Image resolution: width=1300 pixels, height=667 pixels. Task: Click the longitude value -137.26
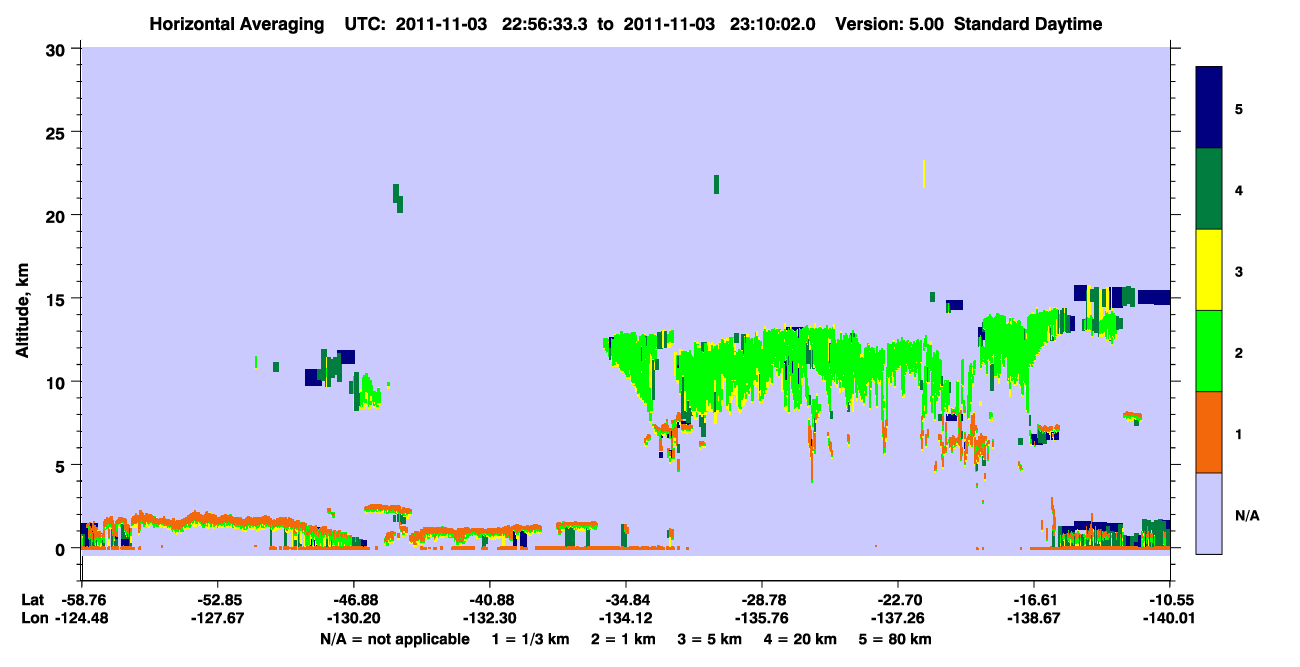898,618
